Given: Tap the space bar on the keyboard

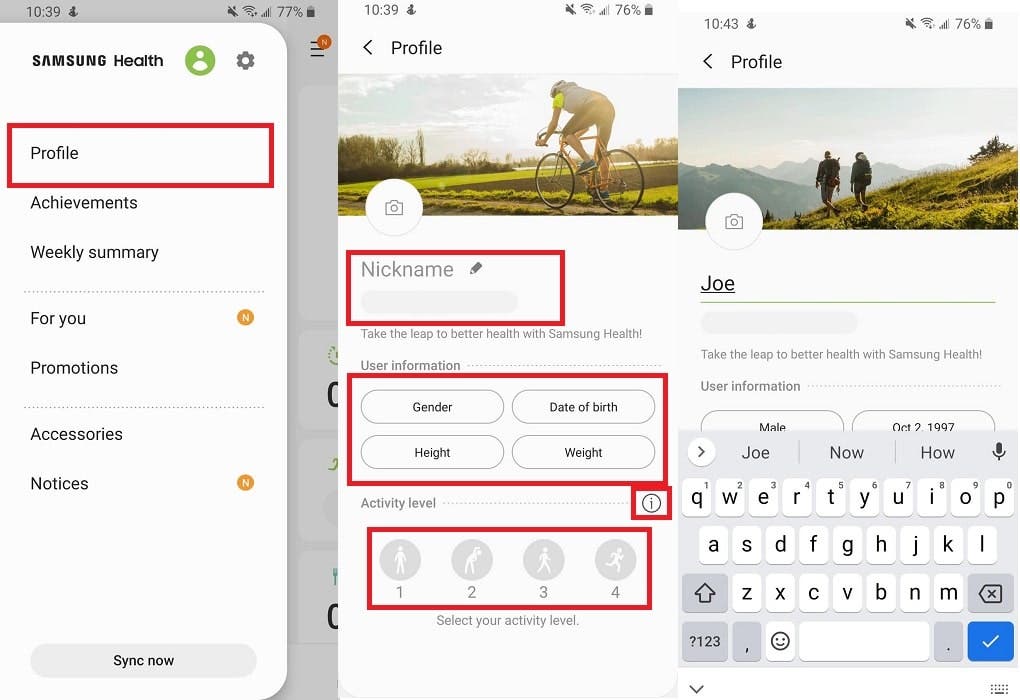Looking at the screenshot, I should tap(864, 641).
